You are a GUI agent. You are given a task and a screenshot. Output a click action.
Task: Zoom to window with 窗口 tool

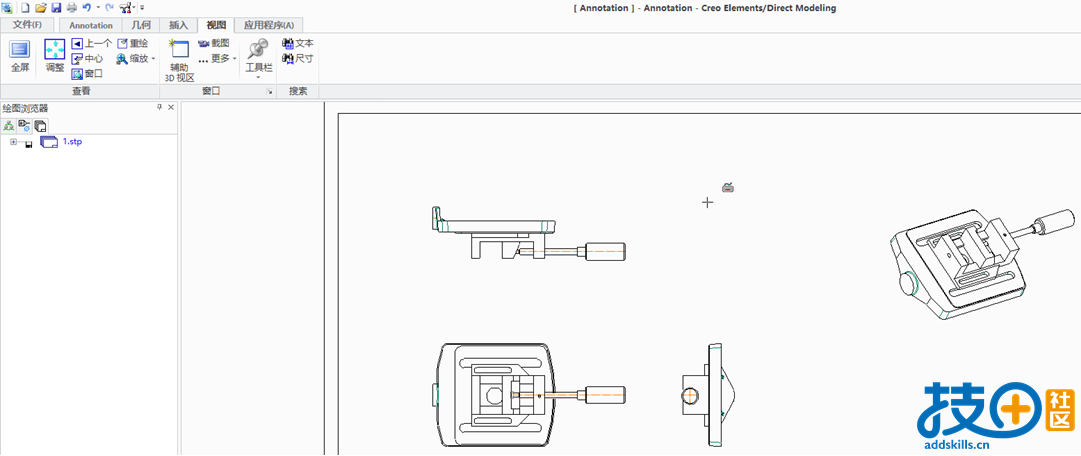[88, 74]
